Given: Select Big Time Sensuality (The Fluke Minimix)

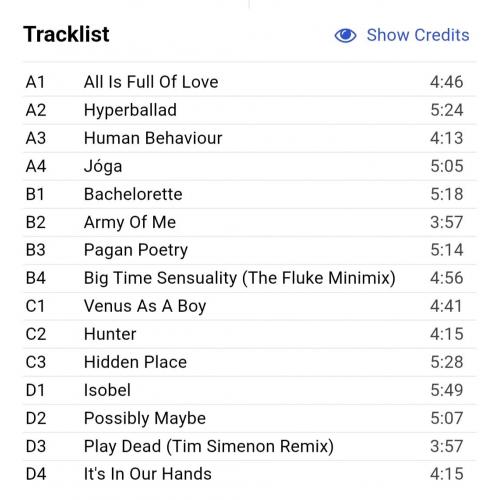Looking at the screenshot, I should (x=240, y=278).
